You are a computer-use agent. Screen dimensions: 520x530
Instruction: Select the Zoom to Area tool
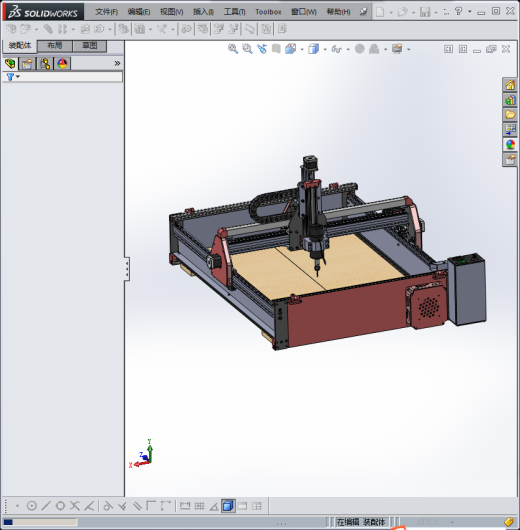click(247, 49)
